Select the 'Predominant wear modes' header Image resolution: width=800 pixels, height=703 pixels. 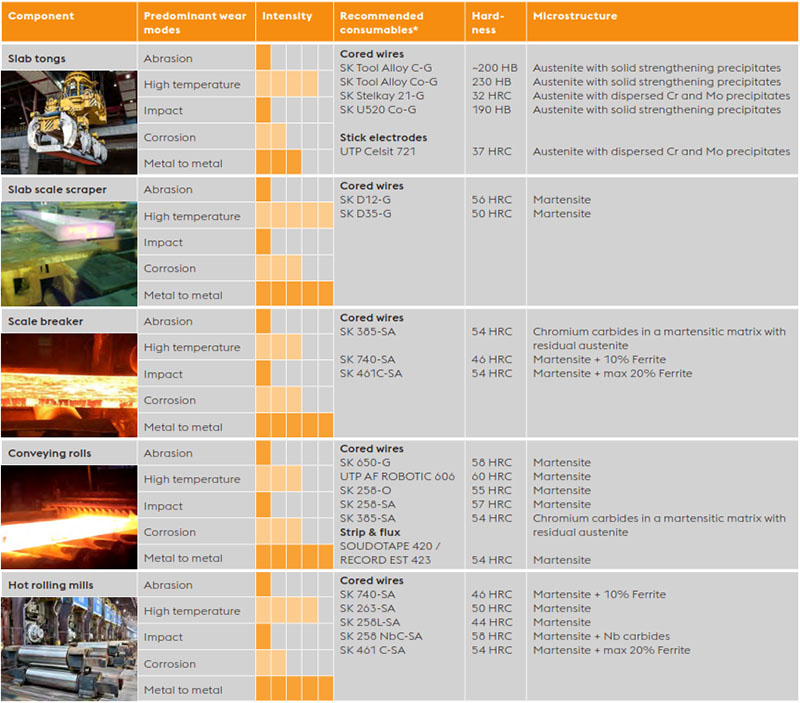195,22
